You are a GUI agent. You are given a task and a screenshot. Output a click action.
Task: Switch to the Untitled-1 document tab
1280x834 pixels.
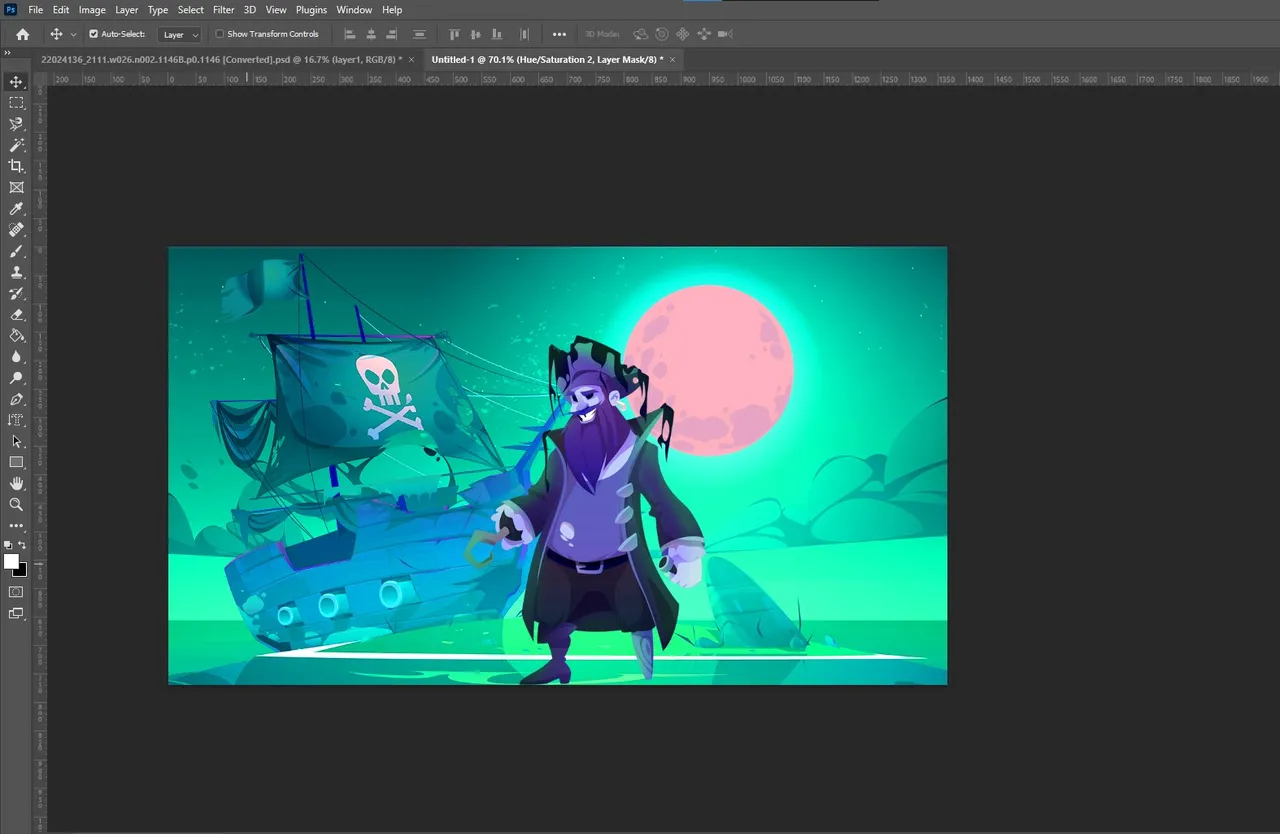pyautogui.click(x=547, y=60)
